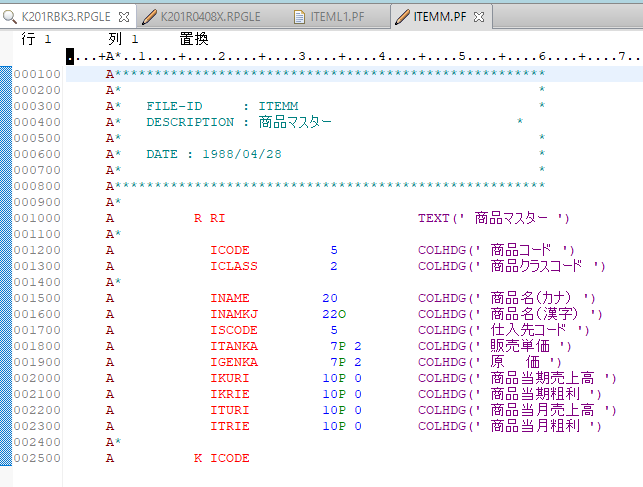Screen dimensions: 643x487
Task: Switch to the K201RBK3.RPGLE tab
Action: pos(66,17)
